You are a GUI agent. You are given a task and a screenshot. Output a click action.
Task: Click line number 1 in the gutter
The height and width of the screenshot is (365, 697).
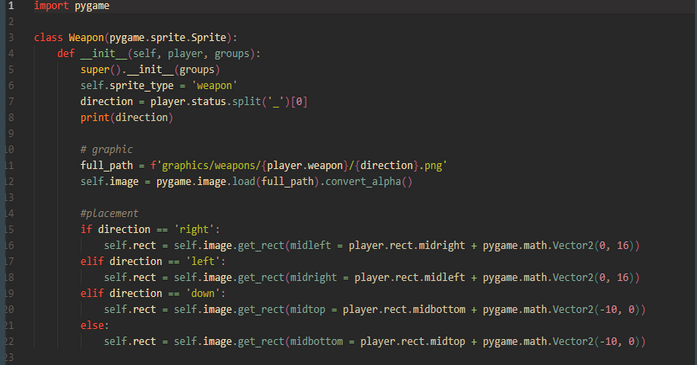(x=11, y=6)
